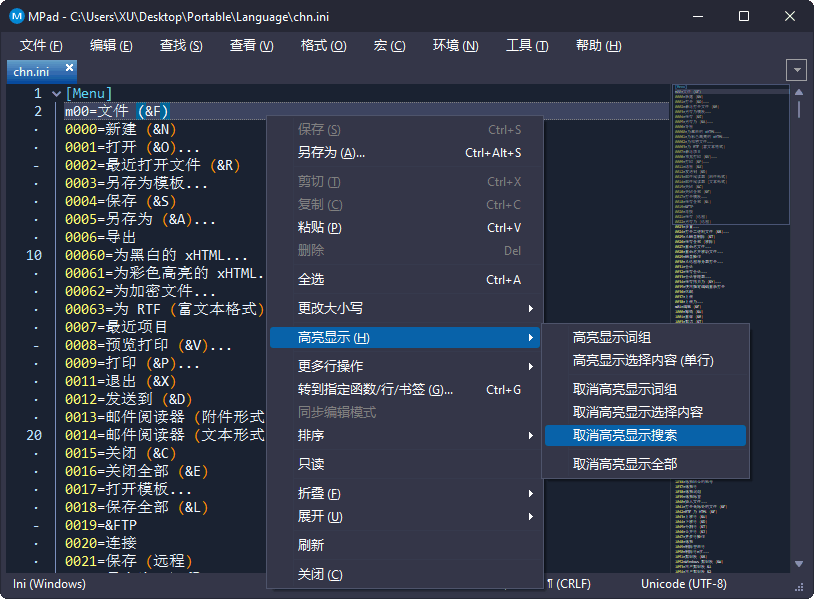Expand the 更多行操作 submenu

coord(405,366)
